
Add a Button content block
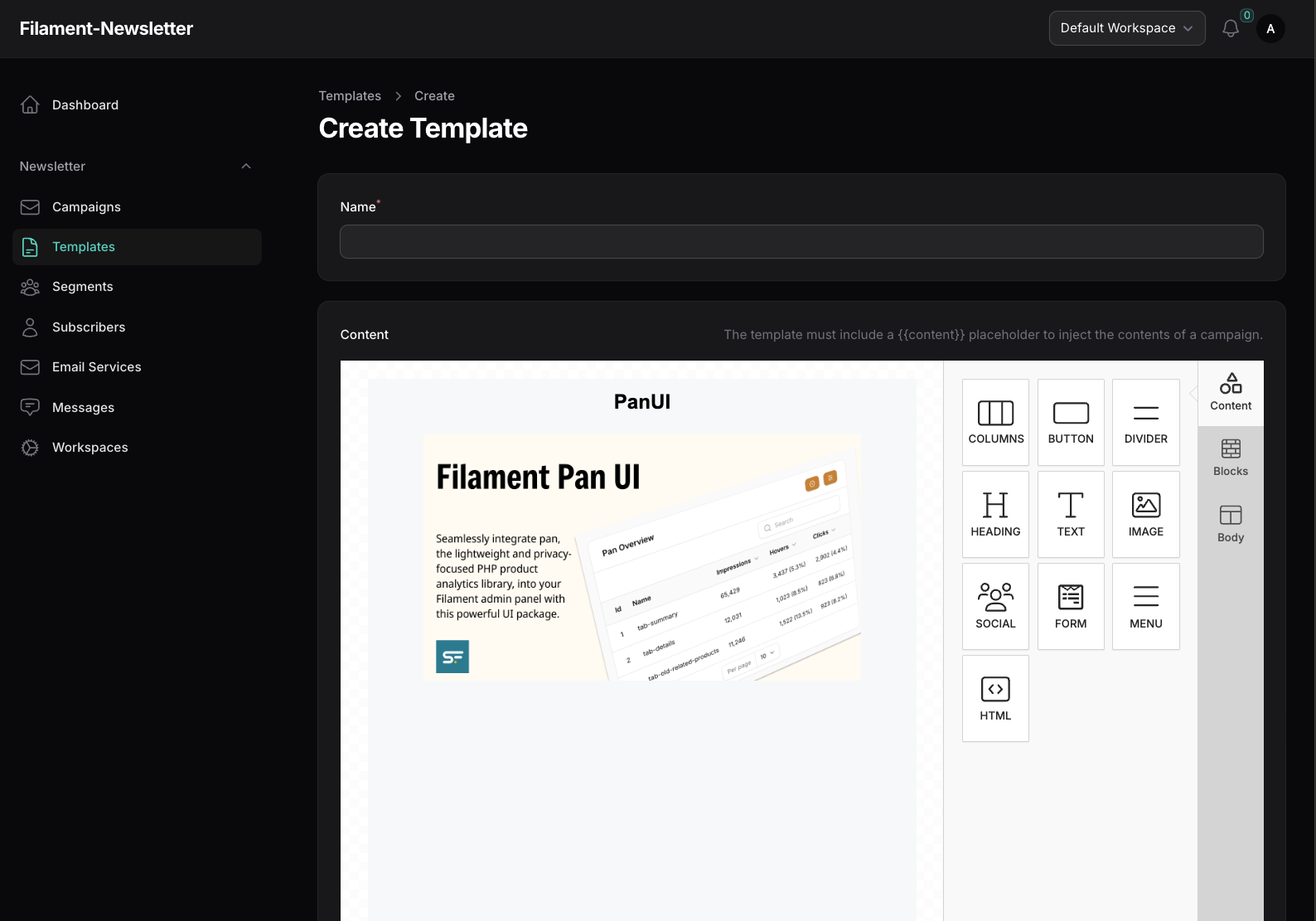[x=1071, y=423]
